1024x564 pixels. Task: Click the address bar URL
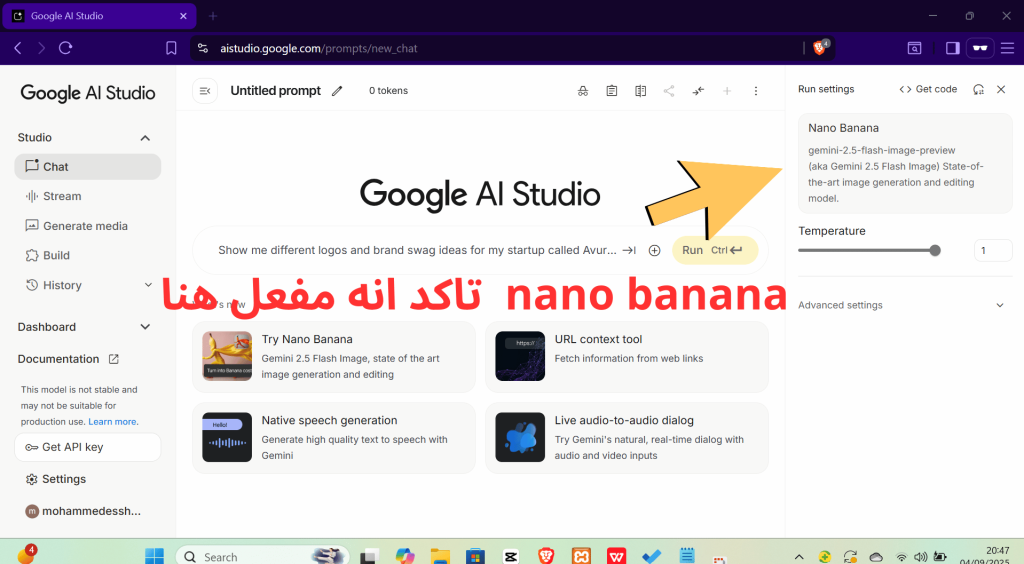tap(319, 48)
